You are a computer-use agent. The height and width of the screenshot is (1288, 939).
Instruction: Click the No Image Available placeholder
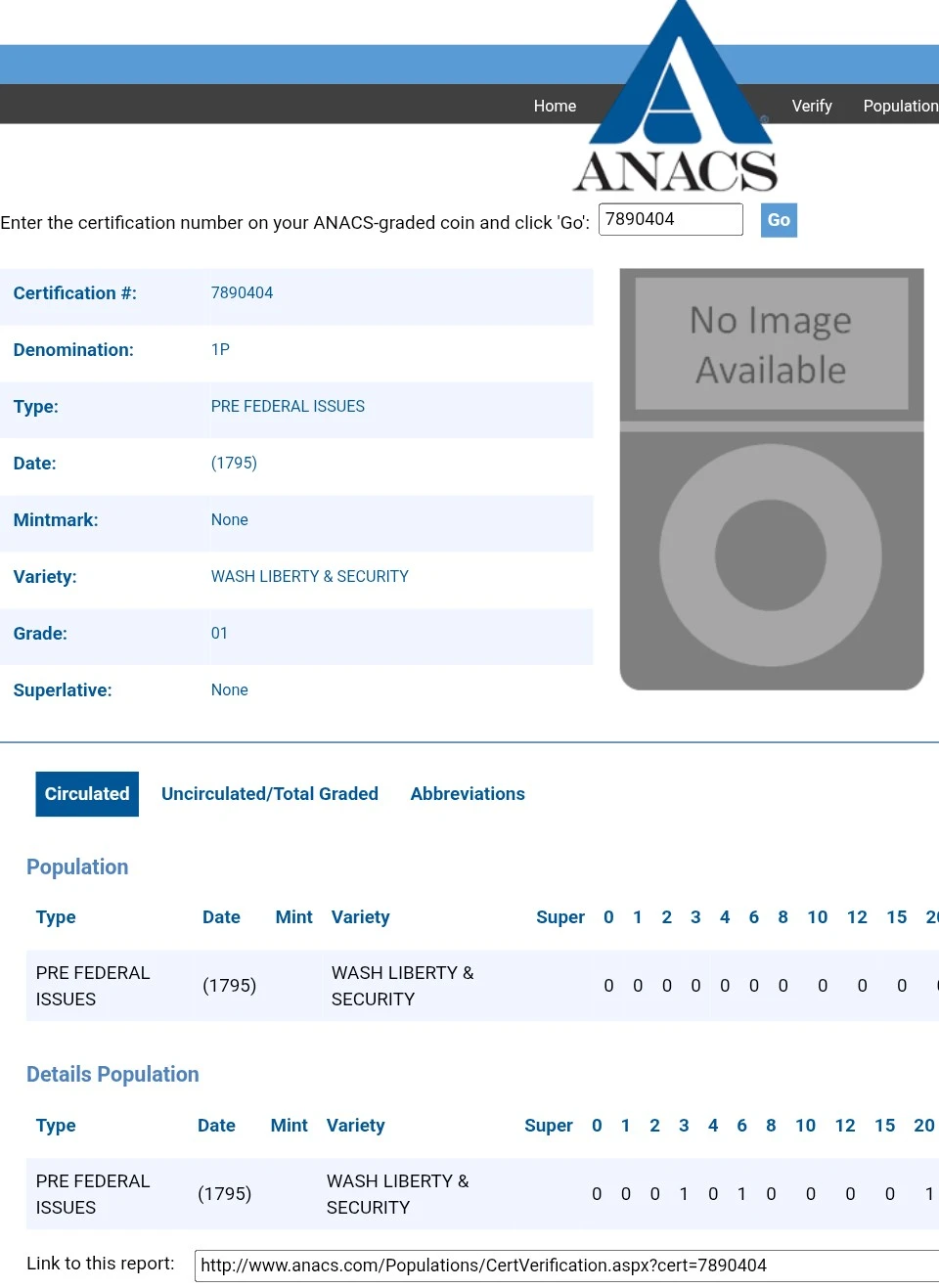point(772,479)
